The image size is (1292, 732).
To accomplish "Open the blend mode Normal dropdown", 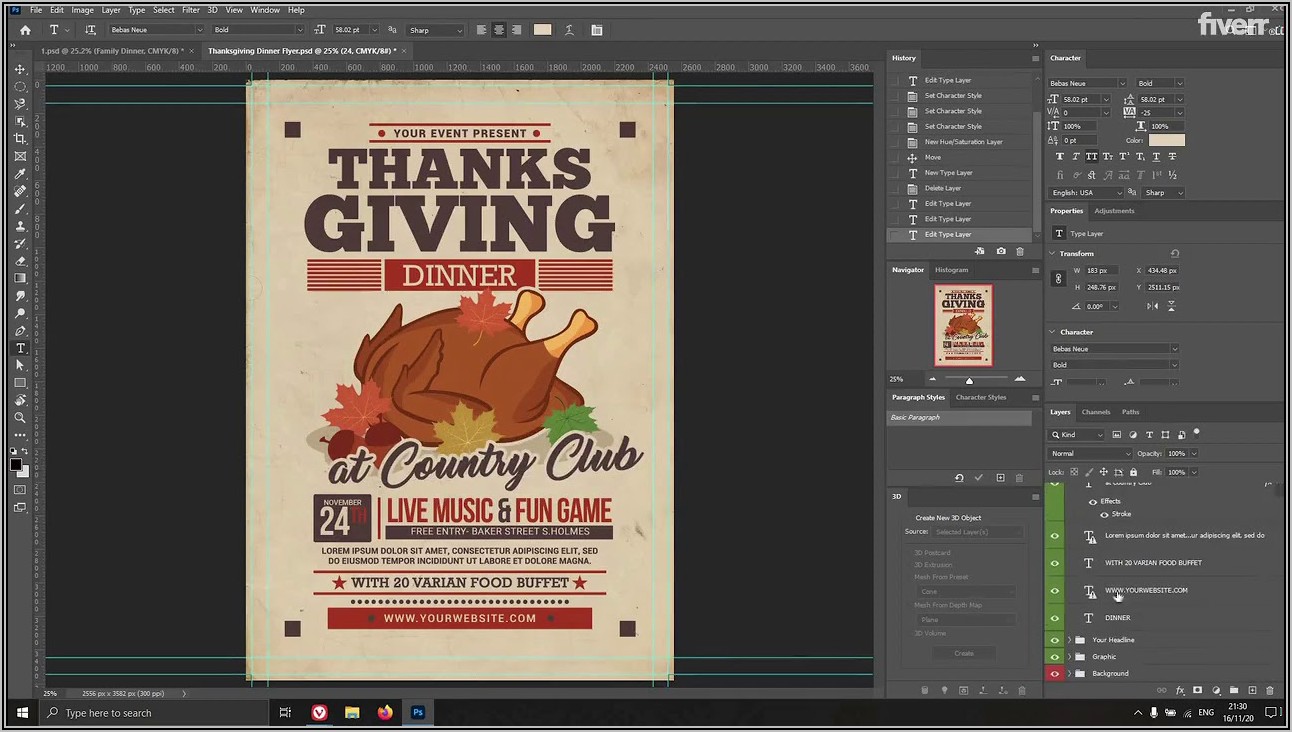I will [x=1089, y=453].
